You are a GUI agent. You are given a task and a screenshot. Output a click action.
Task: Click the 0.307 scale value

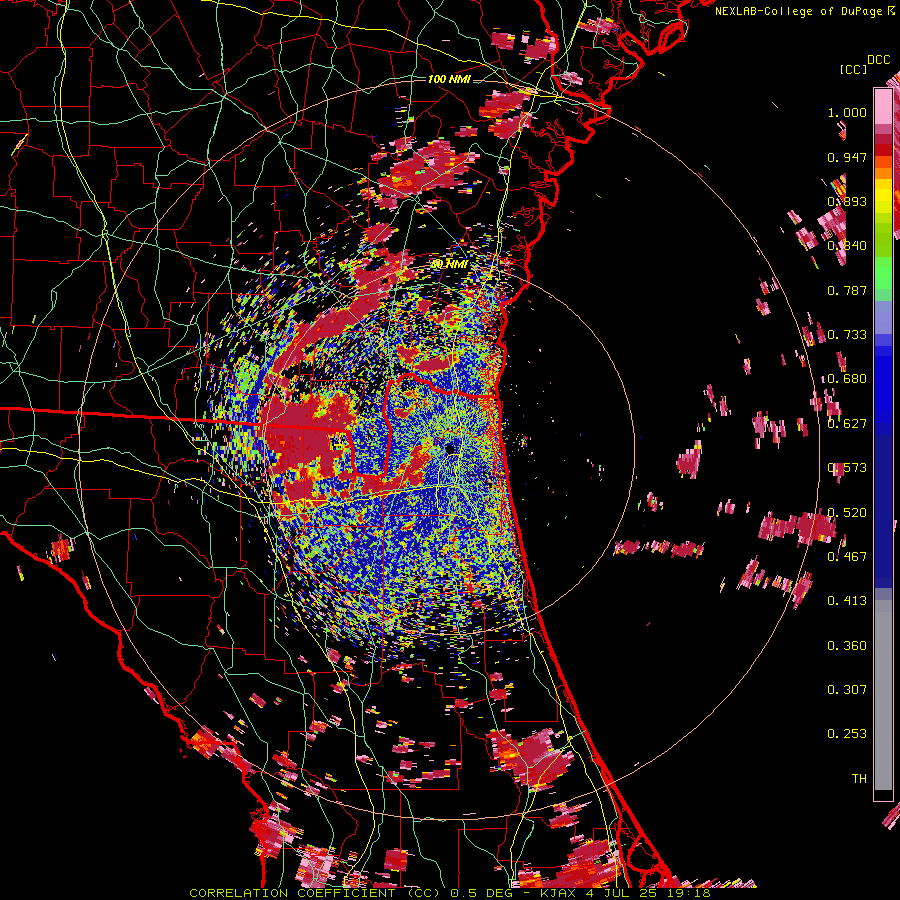[x=847, y=690]
